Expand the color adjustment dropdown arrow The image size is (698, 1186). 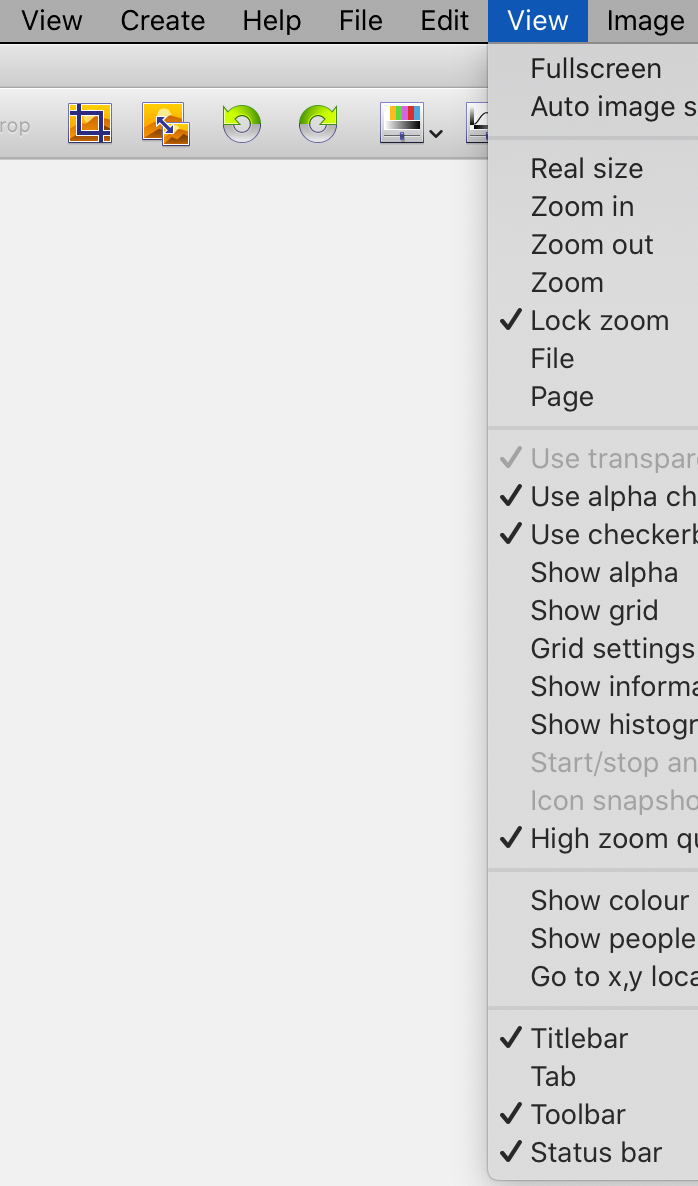[x=436, y=132]
